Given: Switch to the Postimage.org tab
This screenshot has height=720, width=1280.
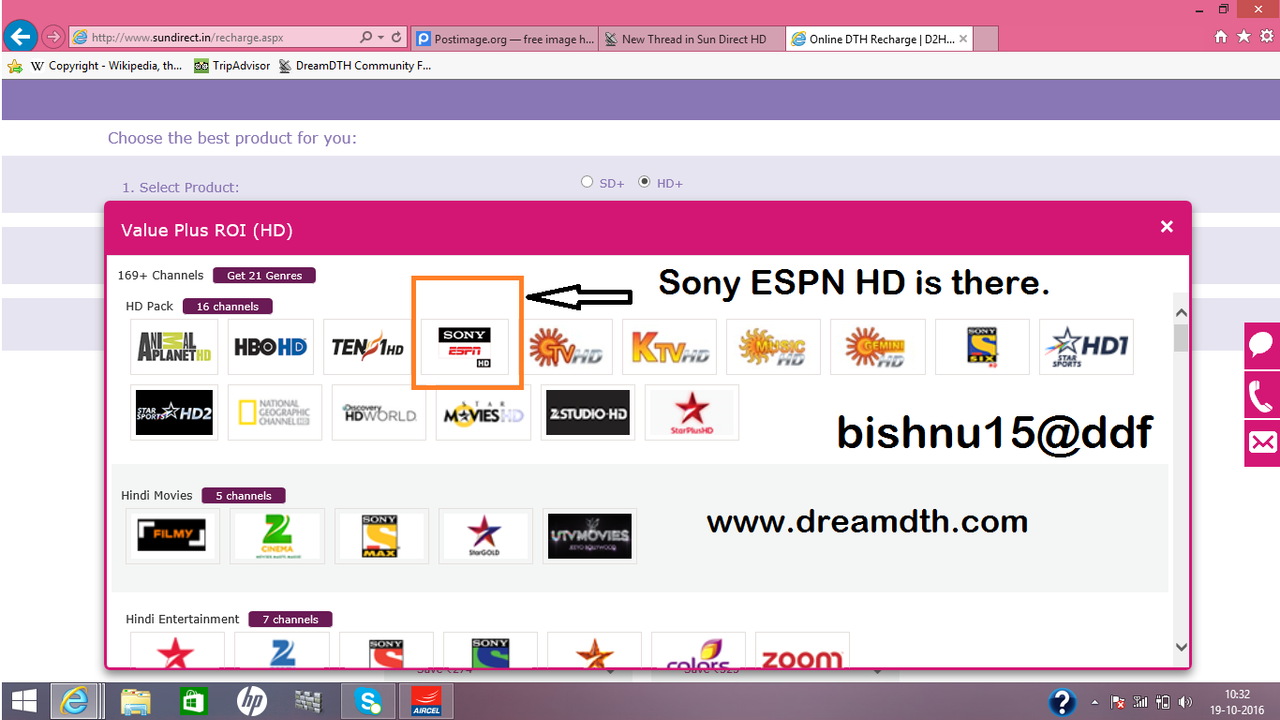Looking at the screenshot, I should [504, 39].
